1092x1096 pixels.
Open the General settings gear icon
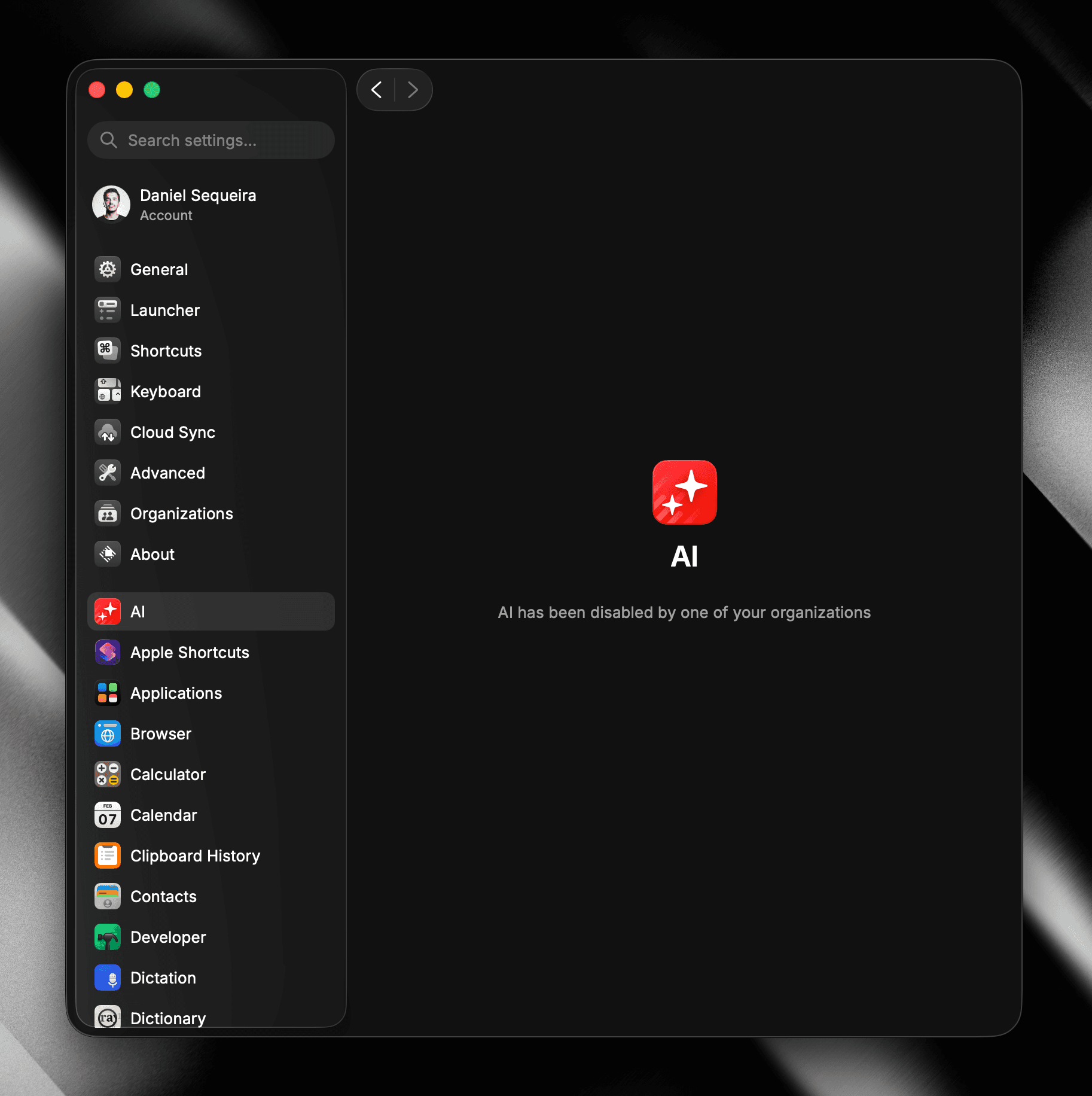pyautogui.click(x=108, y=270)
